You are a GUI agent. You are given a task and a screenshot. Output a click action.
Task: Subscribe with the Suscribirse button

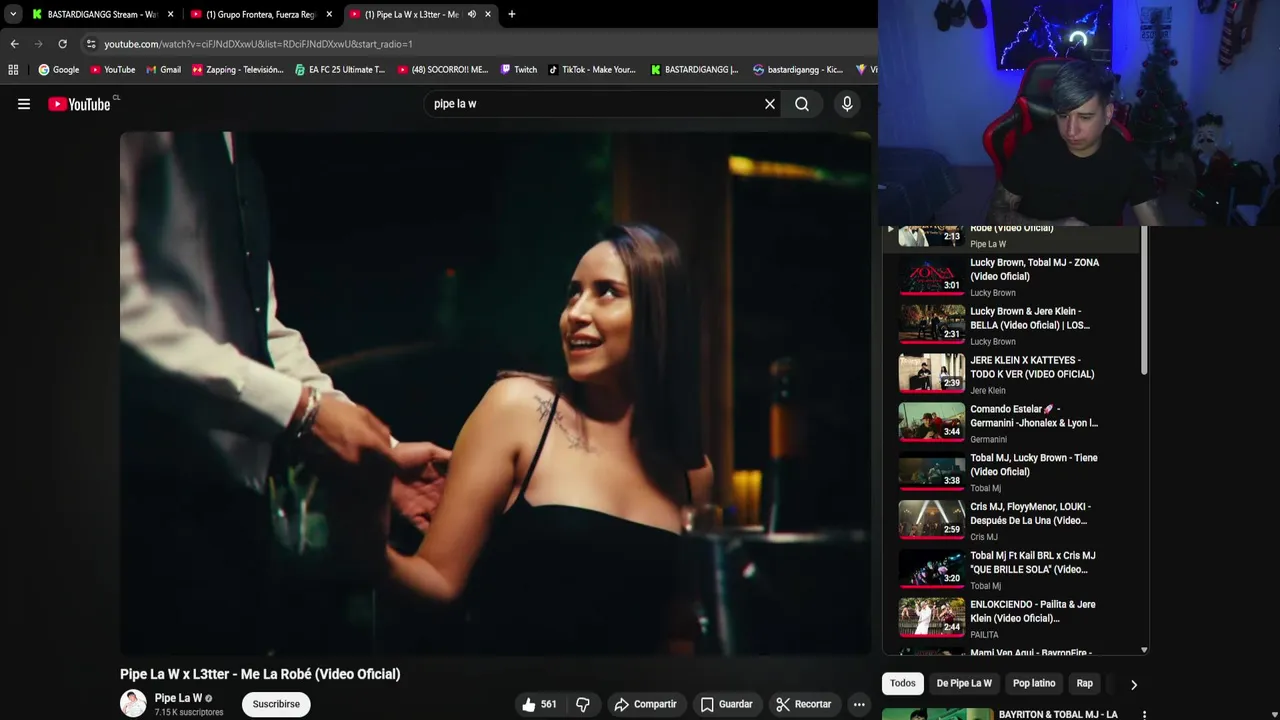(x=276, y=704)
